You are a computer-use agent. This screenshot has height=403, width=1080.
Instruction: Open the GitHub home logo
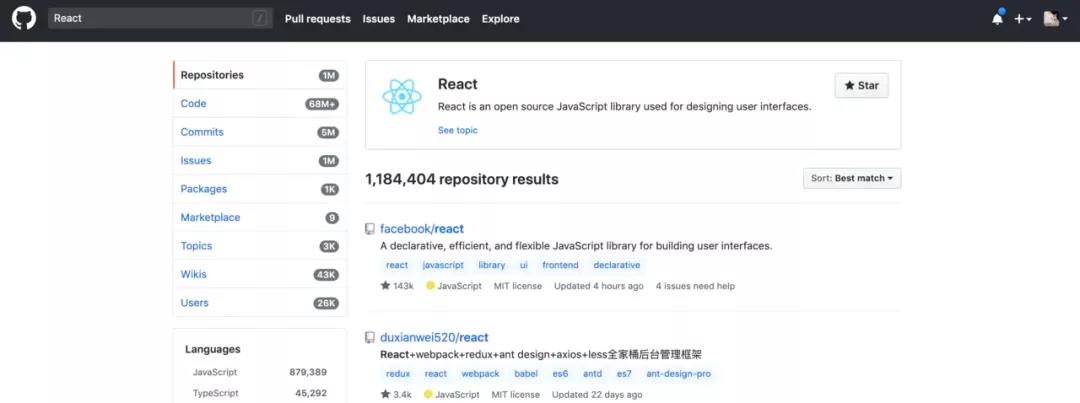point(23,18)
